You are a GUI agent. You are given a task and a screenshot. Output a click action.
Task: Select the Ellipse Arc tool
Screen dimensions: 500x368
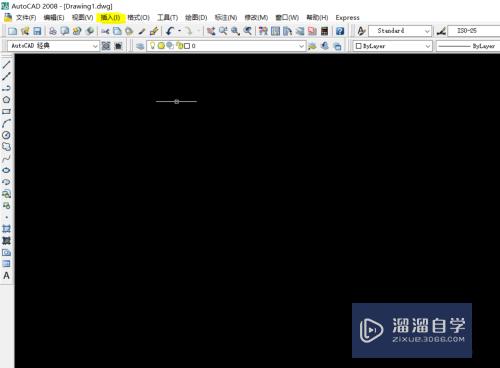pyautogui.click(x=6, y=182)
